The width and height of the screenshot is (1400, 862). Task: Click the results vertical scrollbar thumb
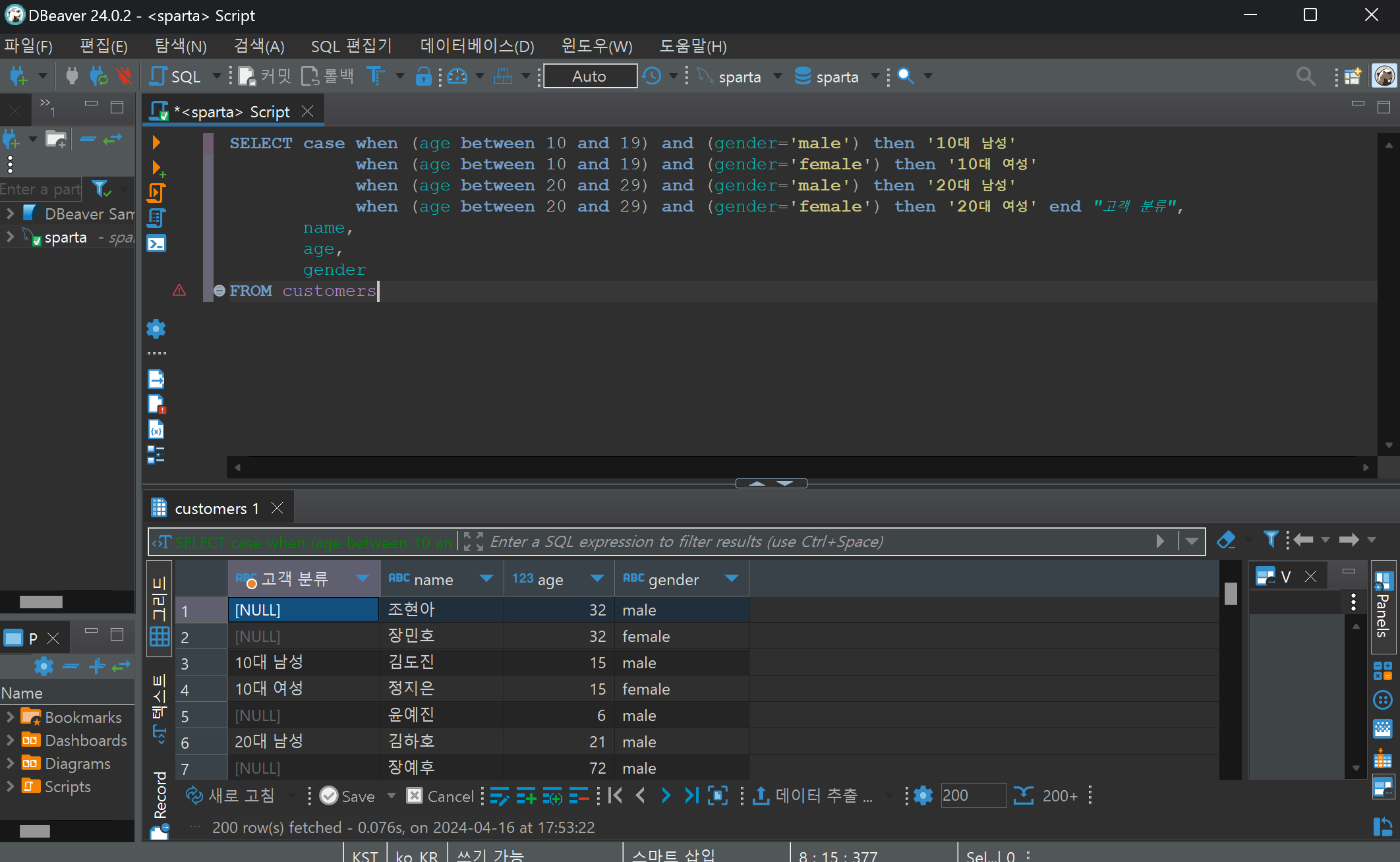click(1230, 593)
